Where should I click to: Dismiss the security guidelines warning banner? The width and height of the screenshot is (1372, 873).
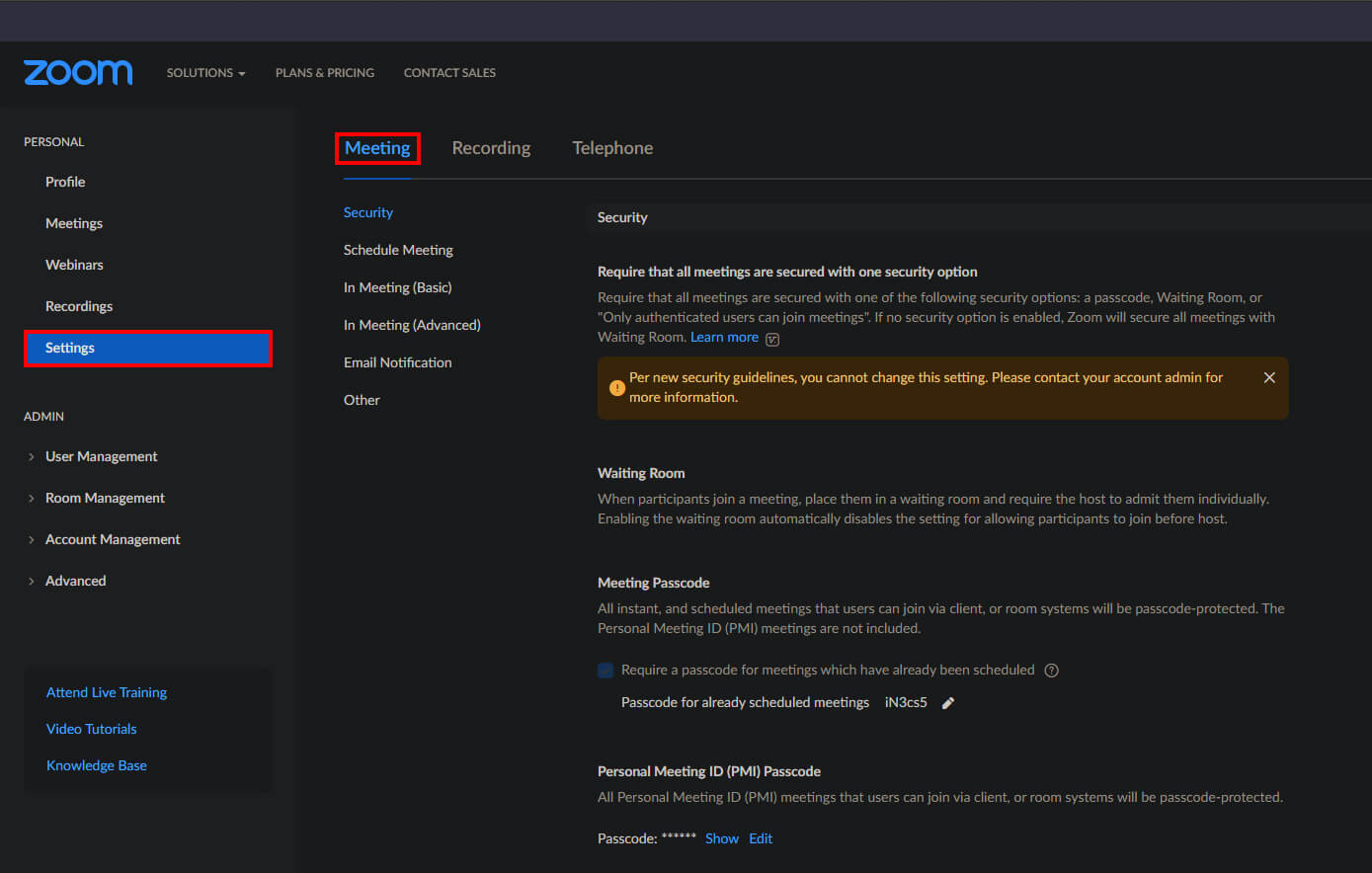point(1269,377)
